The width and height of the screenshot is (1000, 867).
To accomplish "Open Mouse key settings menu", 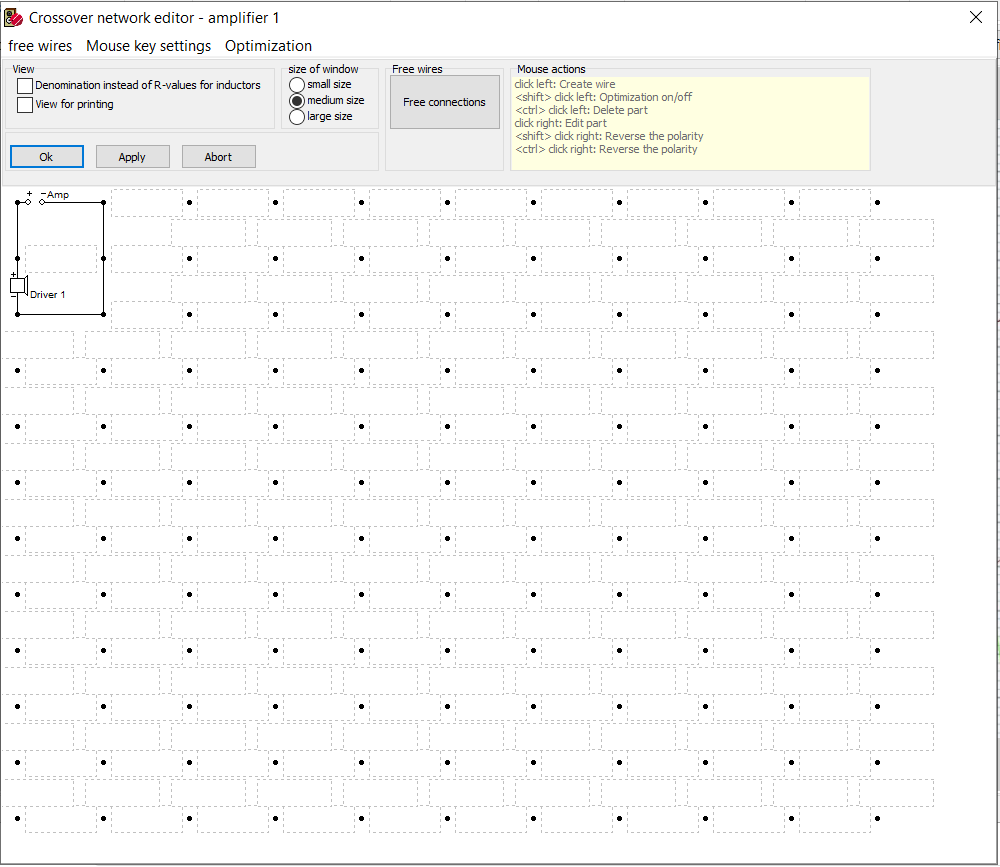I will [148, 46].
